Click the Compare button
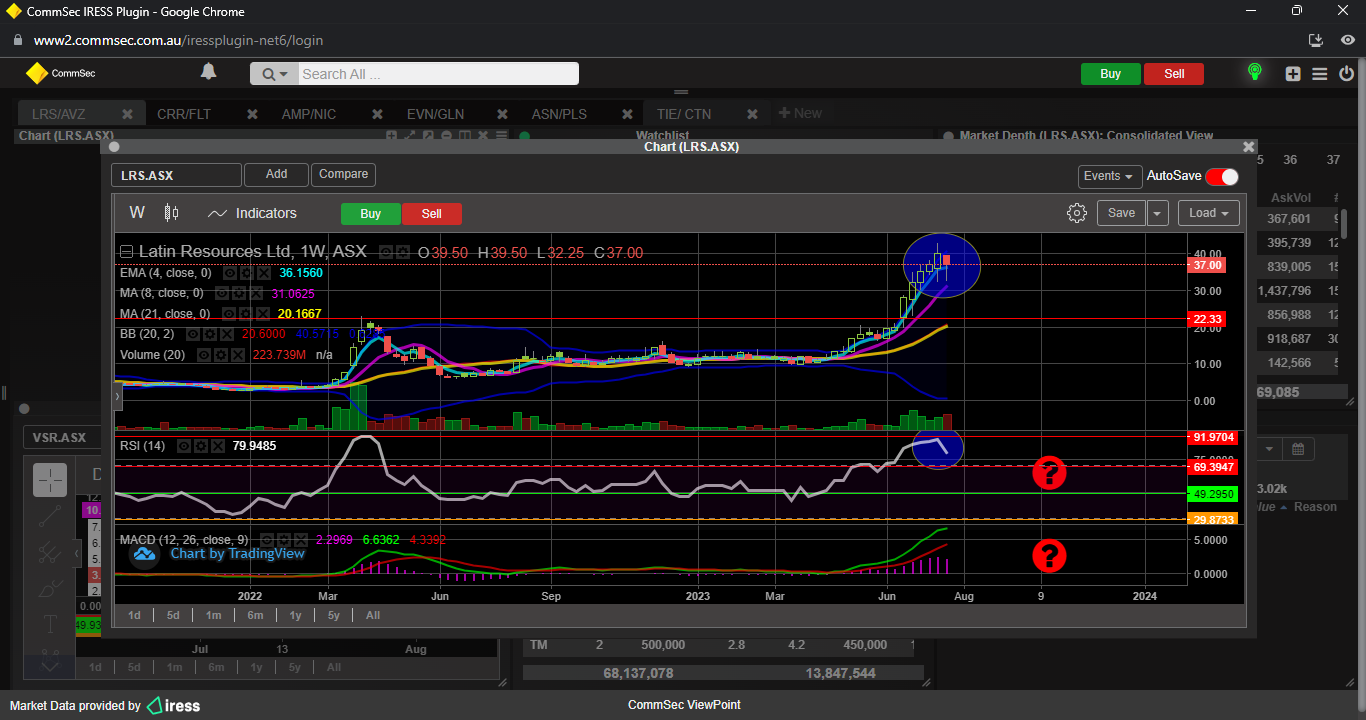 click(343, 174)
